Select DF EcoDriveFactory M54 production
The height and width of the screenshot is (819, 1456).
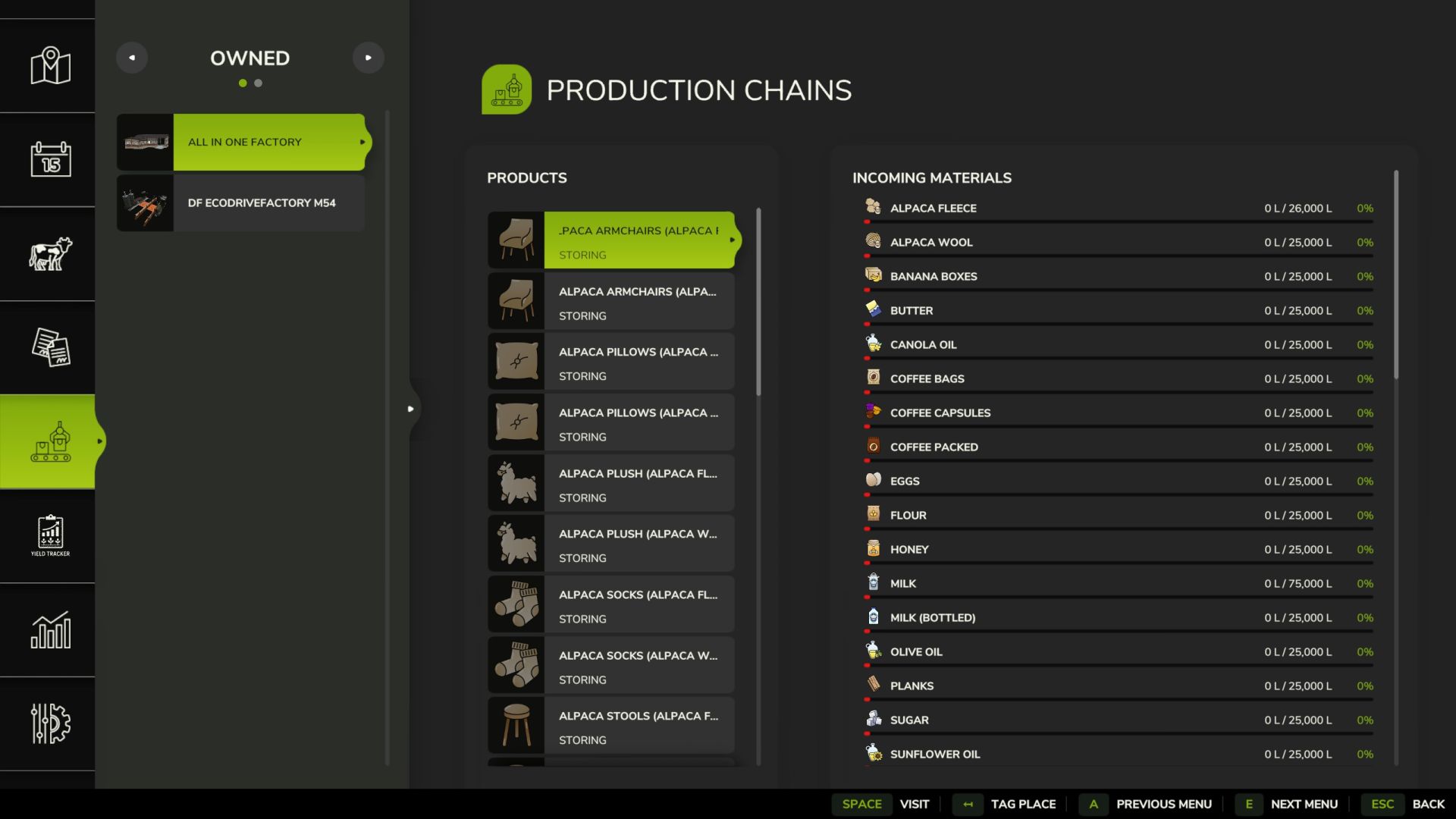(x=241, y=202)
